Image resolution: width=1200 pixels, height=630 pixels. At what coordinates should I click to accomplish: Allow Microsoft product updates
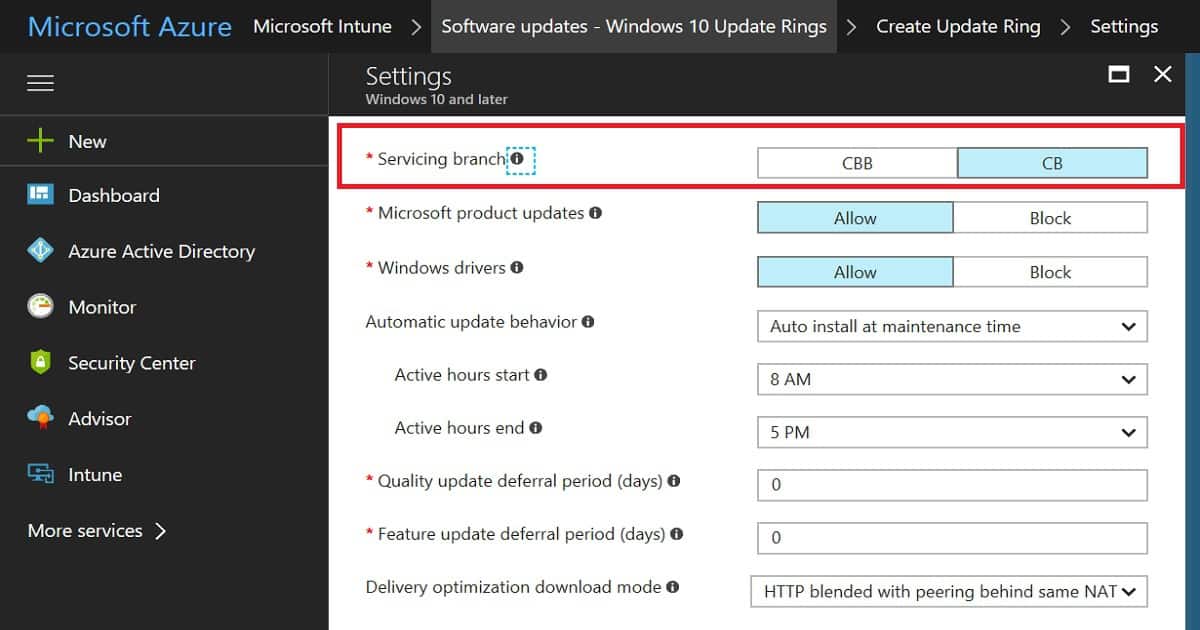(x=855, y=218)
